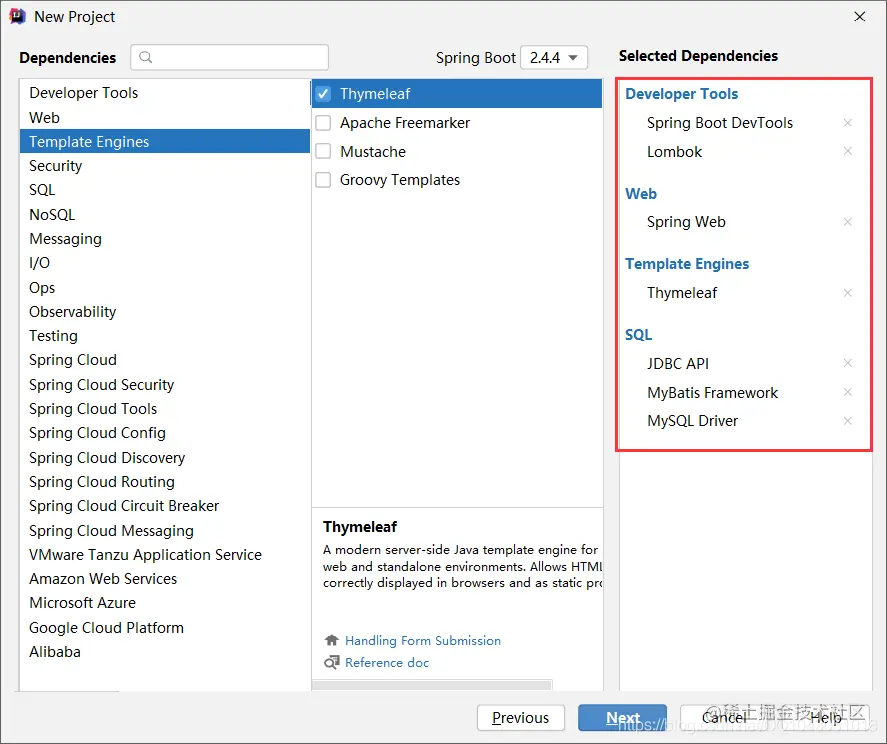Click the IntelliJ IDEA logo in the title bar
The image size is (887, 744).
pos(18,16)
